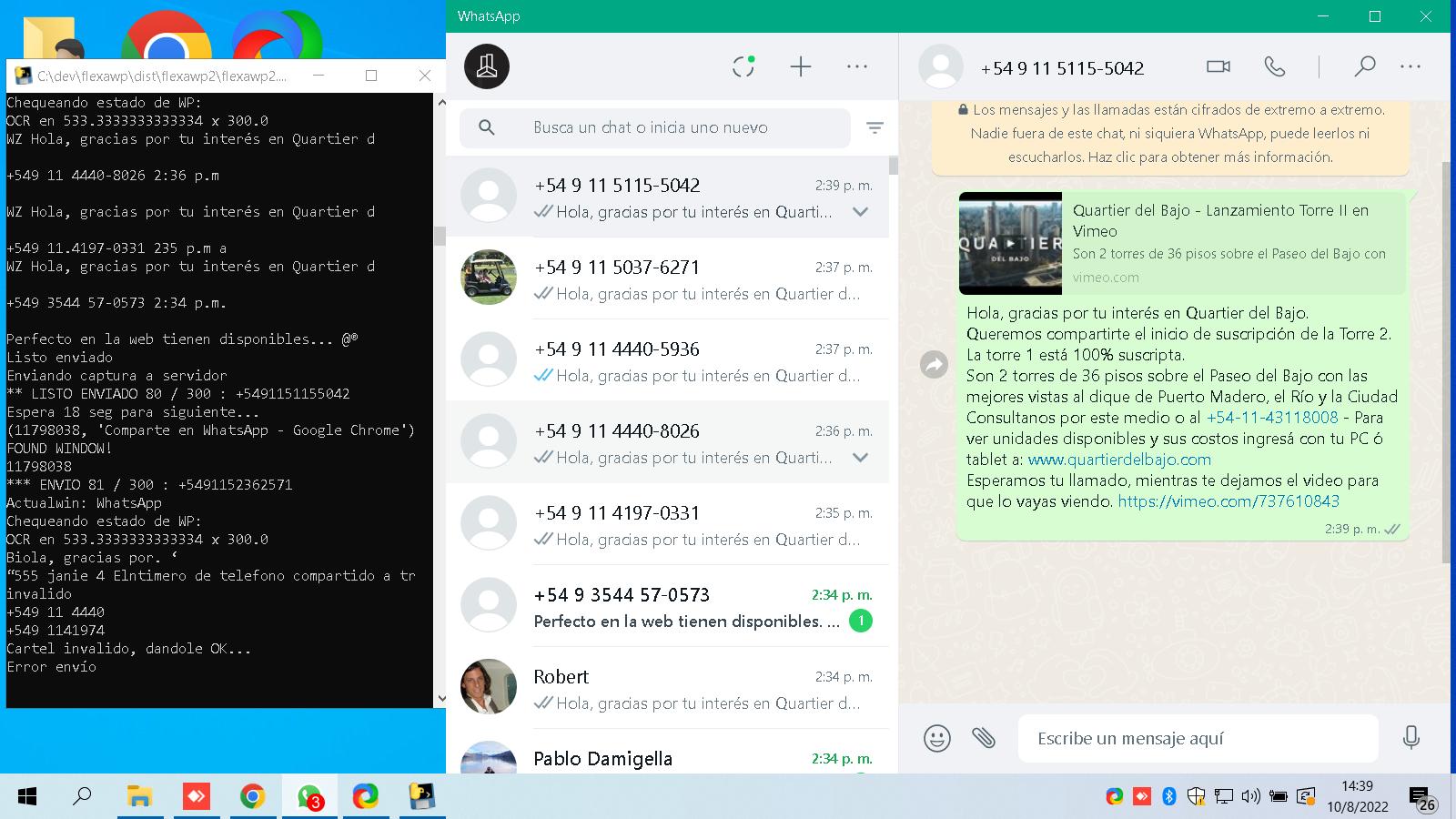The width and height of the screenshot is (1456, 819).
Task: Open own profile avatar in WhatsApp
Action: [x=487, y=66]
